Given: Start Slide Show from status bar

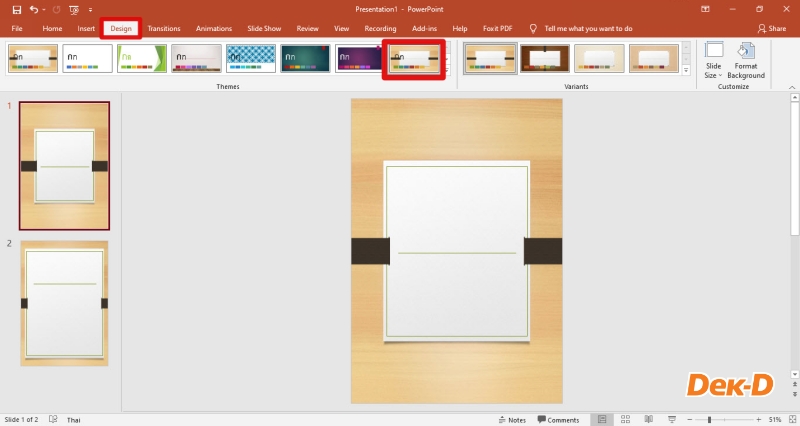Looking at the screenshot, I should pyautogui.click(x=671, y=420).
